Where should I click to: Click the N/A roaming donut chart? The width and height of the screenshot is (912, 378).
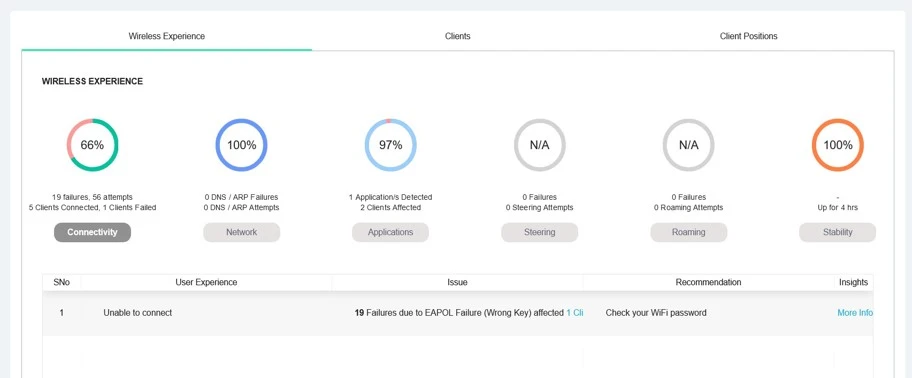coord(689,145)
